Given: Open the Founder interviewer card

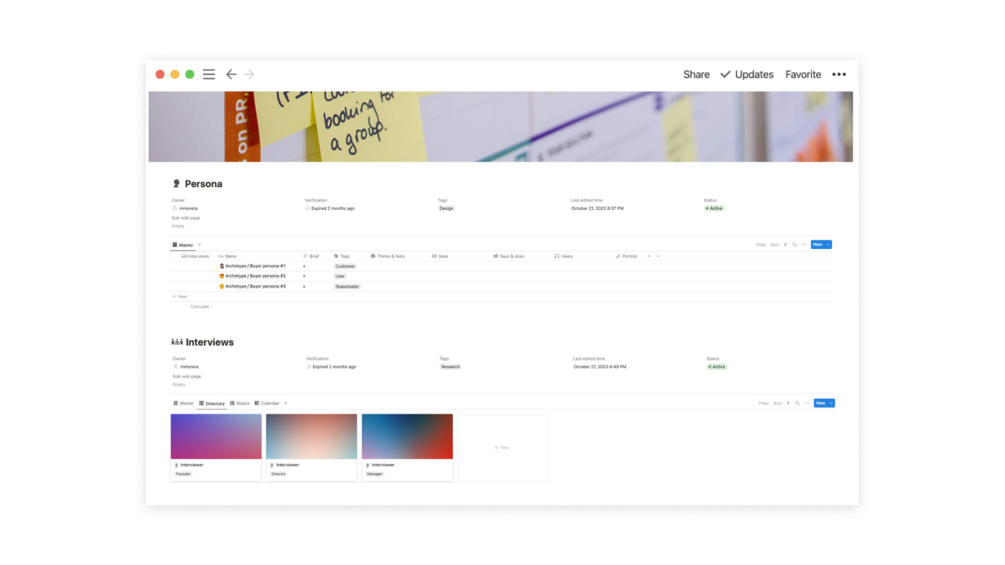Looking at the screenshot, I should (x=216, y=447).
